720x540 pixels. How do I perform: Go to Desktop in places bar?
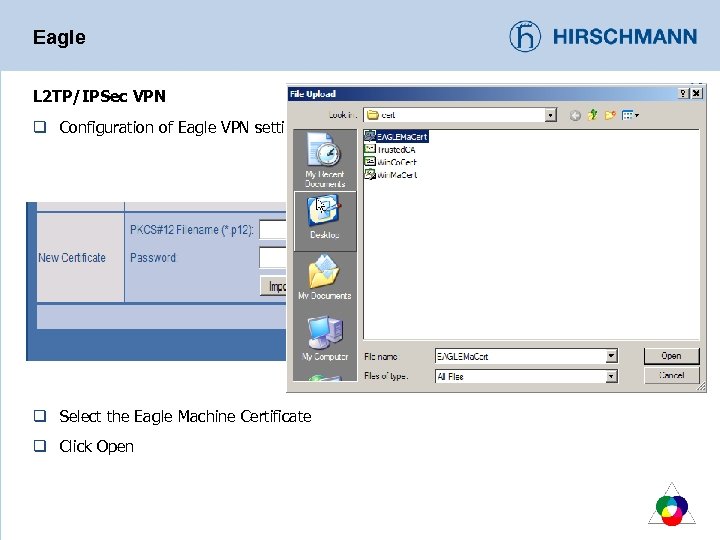click(x=325, y=221)
